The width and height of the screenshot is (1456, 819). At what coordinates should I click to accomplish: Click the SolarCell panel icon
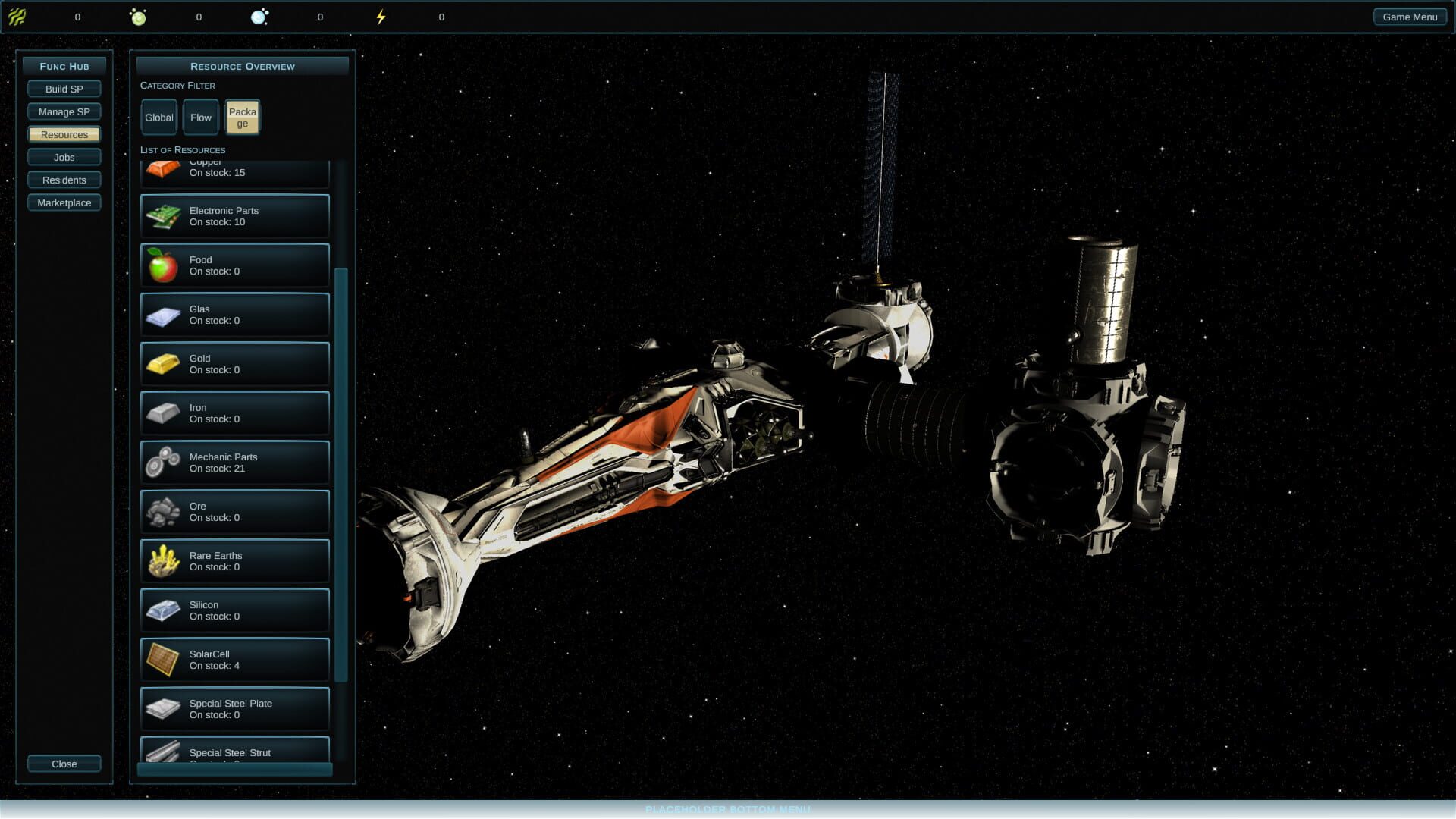coord(162,659)
